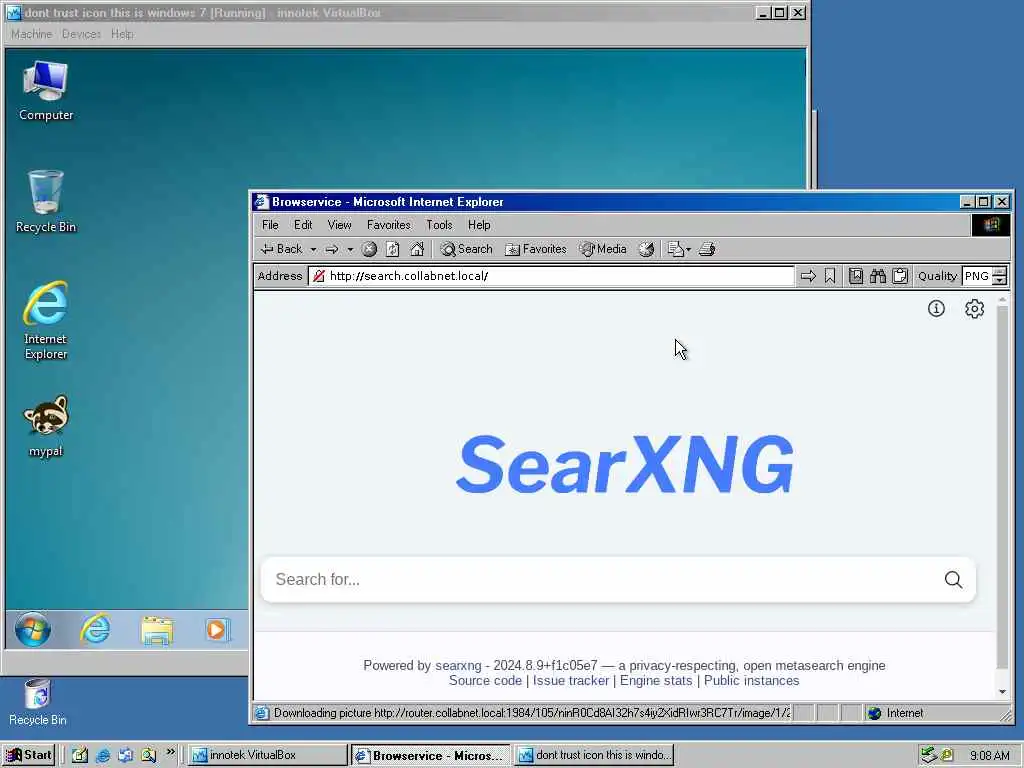This screenshot has height=768, width=1024.
Task: Open the Favorites pane from the toolbar
Action: pyautogui.click(x=536, y=249)
